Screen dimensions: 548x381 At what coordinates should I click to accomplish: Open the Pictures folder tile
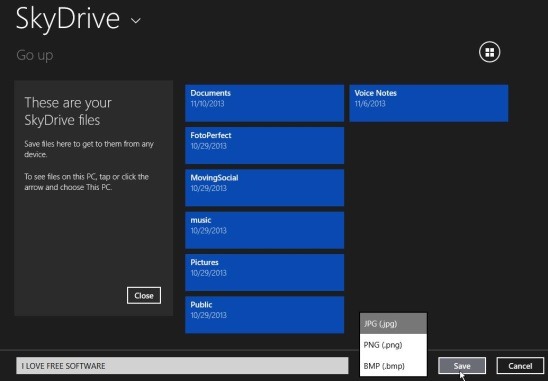265,272
